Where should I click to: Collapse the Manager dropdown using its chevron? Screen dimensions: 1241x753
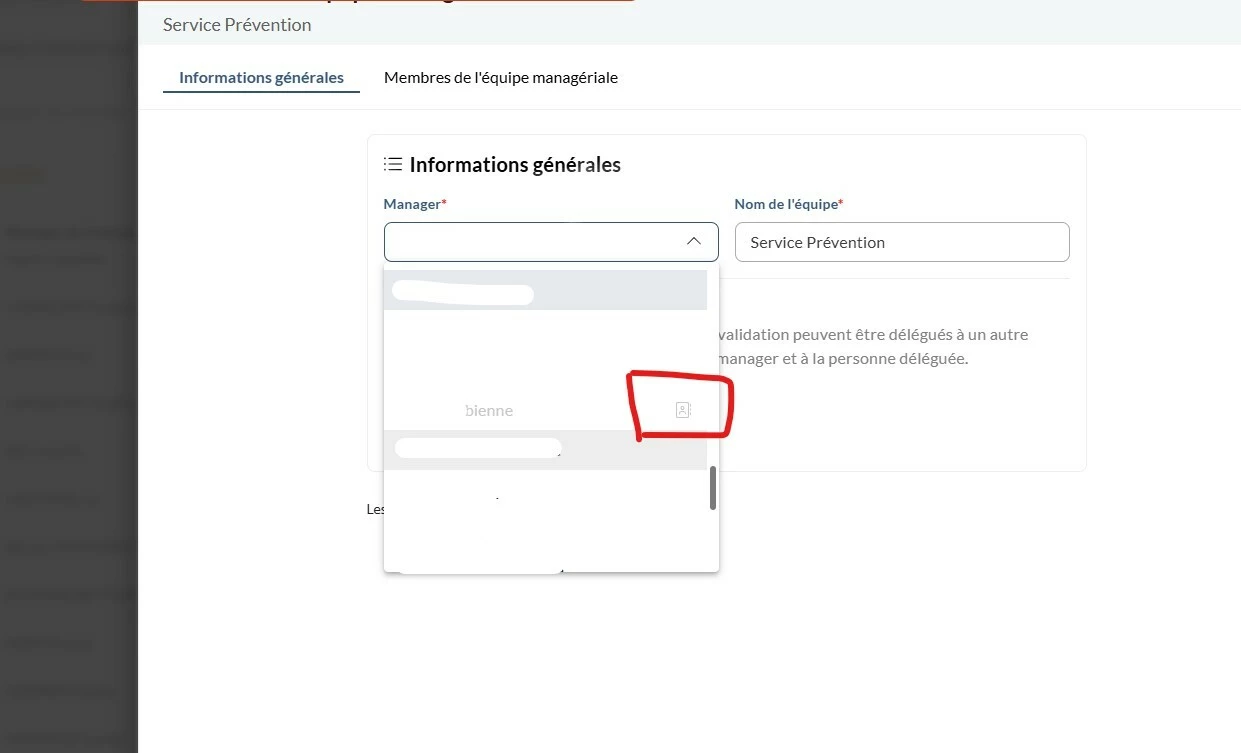point(694,242)
